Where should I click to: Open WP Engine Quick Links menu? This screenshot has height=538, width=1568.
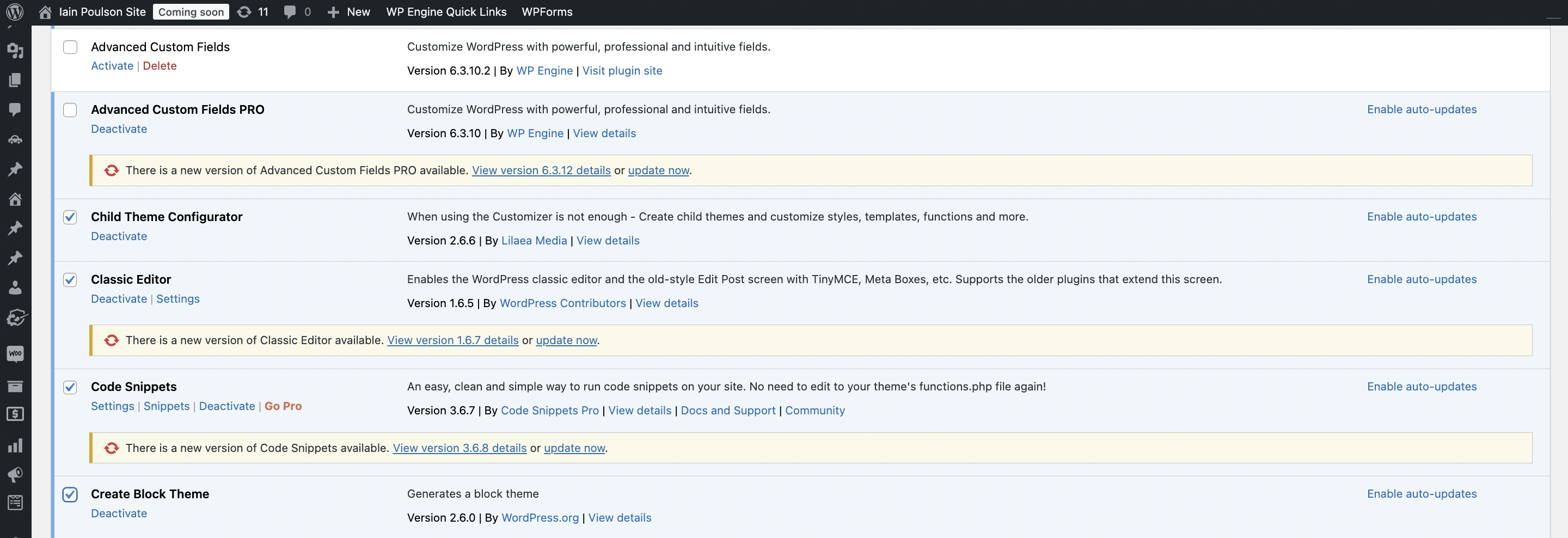[446, 12]
